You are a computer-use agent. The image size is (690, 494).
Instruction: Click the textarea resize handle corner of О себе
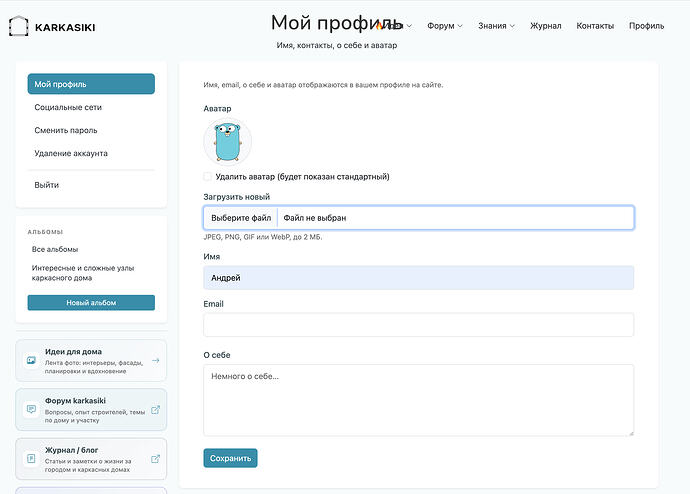631,433
